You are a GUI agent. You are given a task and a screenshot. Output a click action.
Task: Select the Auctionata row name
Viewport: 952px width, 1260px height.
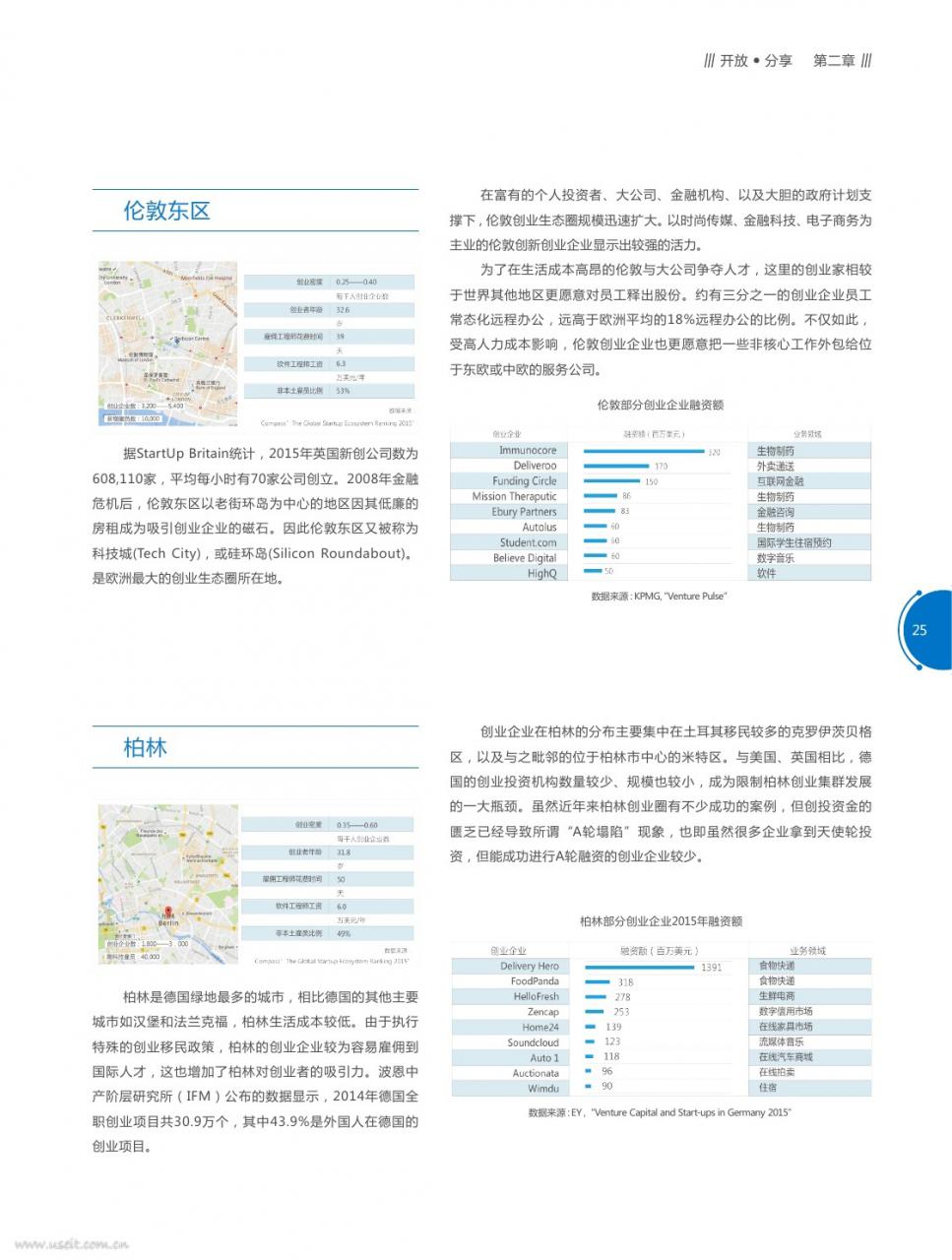(536, 1073)
